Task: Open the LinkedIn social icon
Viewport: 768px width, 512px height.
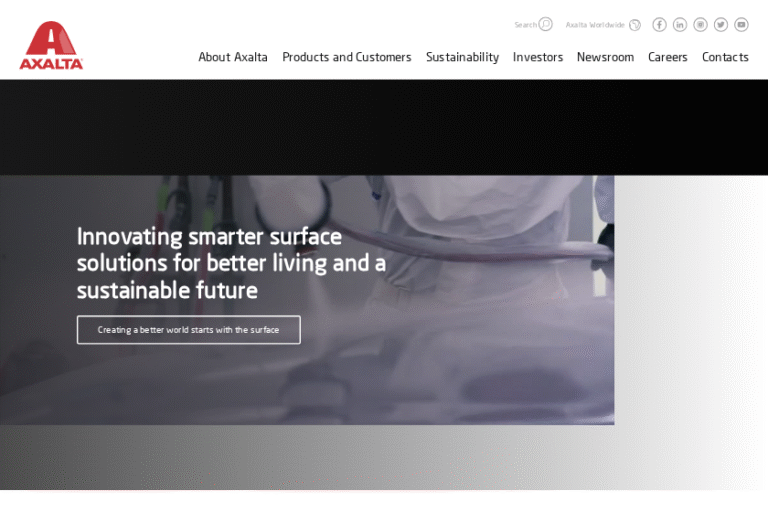Action: click(x=680, y=24)
